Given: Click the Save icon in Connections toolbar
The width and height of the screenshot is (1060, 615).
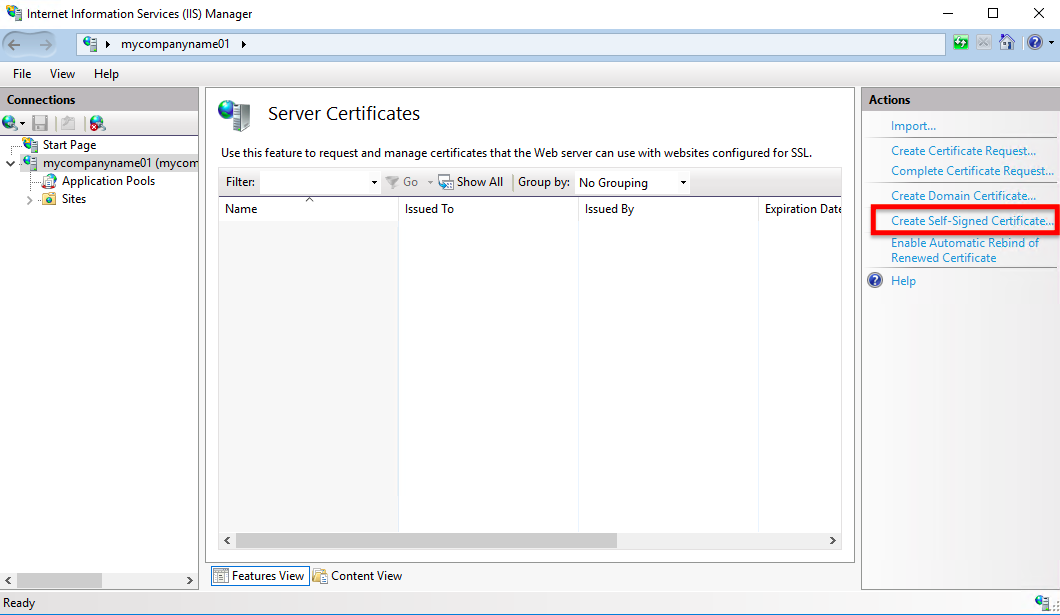Looking at the screenshot, I should click(40, 123).
